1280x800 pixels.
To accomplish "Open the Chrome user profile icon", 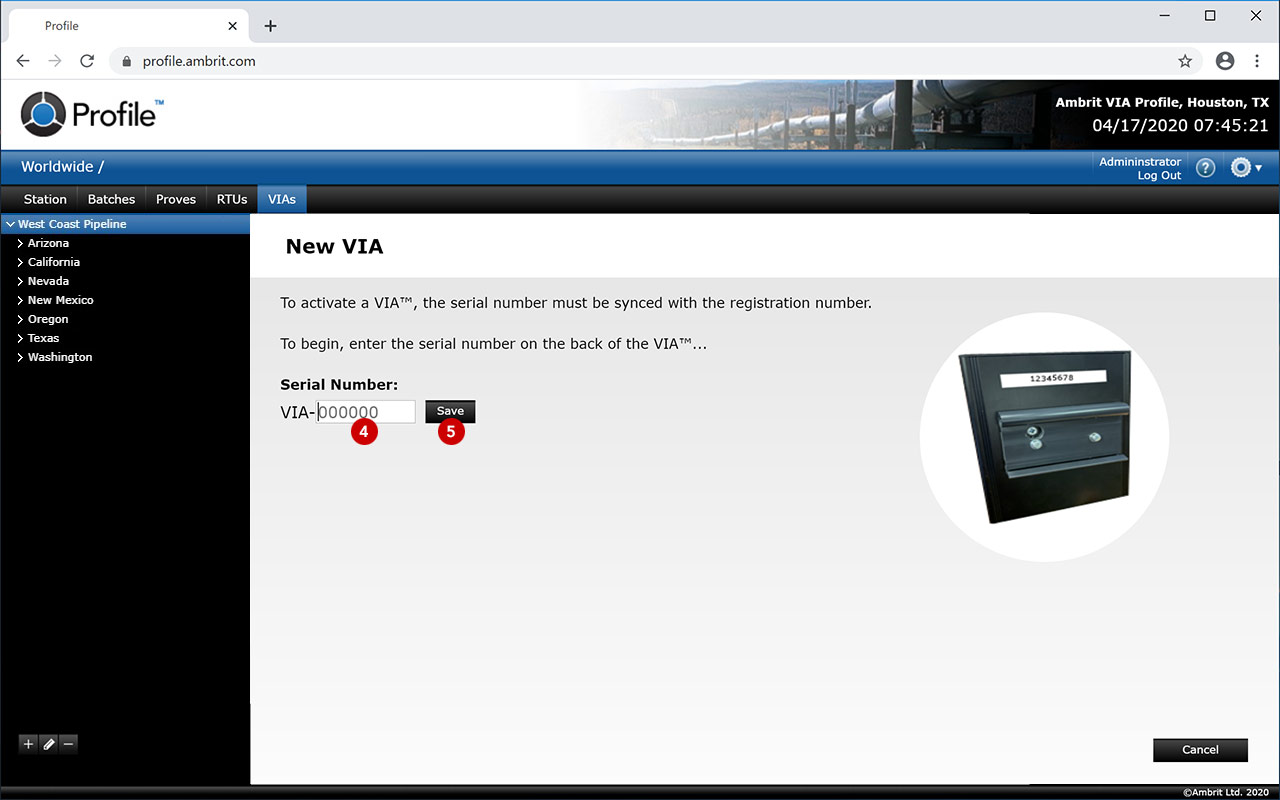I will [1225, 61].
